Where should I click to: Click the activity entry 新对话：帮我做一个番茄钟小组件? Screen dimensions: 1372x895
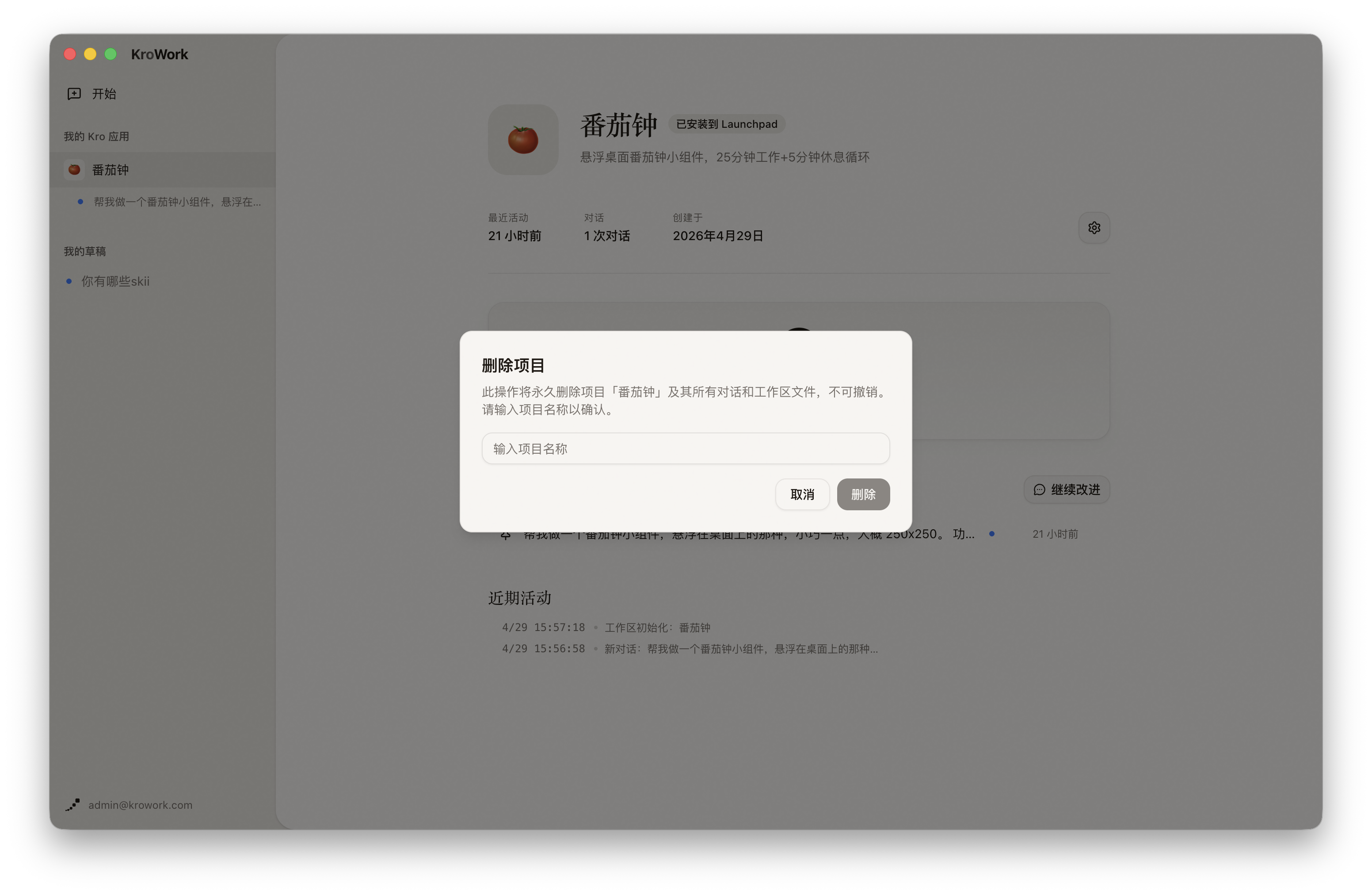point(741,649)
